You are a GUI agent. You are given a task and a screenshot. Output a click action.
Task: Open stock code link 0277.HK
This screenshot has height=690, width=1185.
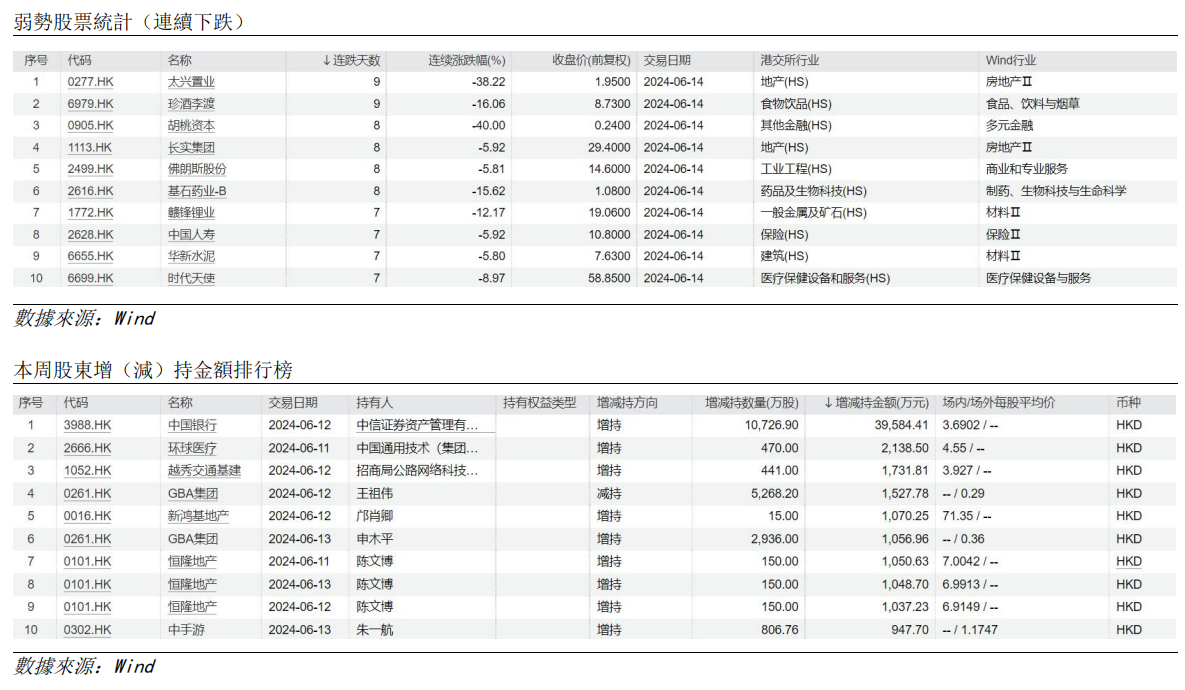click(90, 82)
